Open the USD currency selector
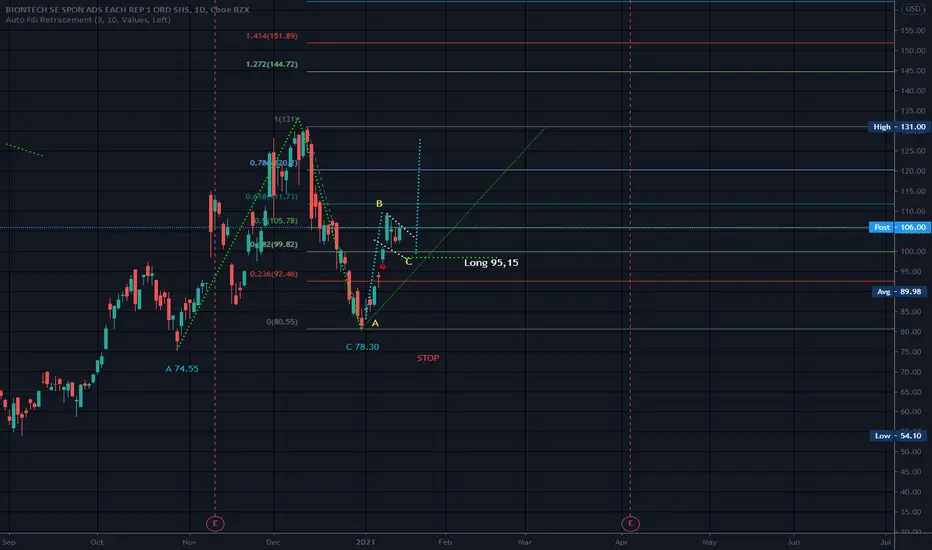The height and width of the screenshot is (550, 932). pyautogui.click(x=912, y=9)
